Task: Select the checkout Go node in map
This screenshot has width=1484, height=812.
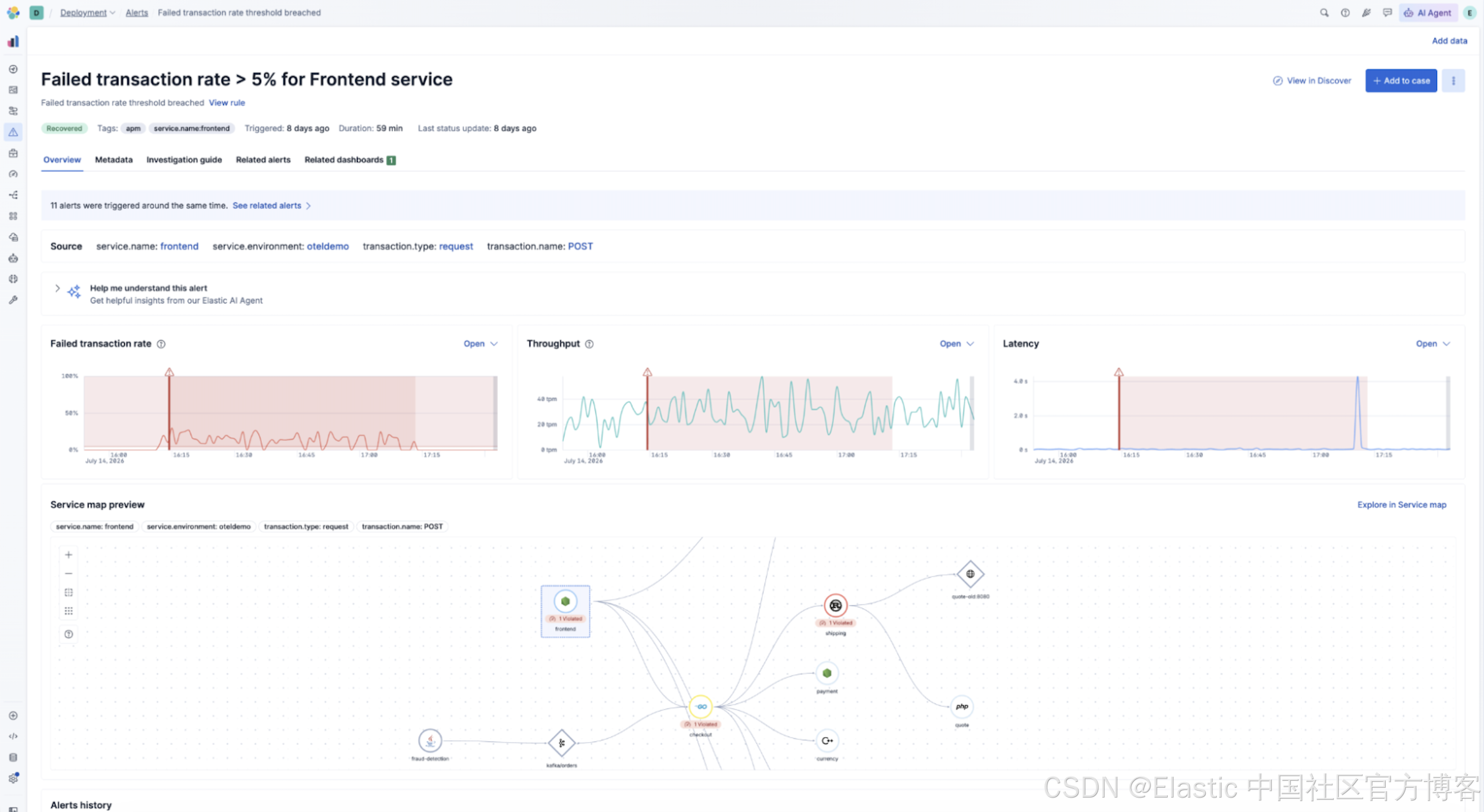Action: pyautogui.click(x=701, y=707)
